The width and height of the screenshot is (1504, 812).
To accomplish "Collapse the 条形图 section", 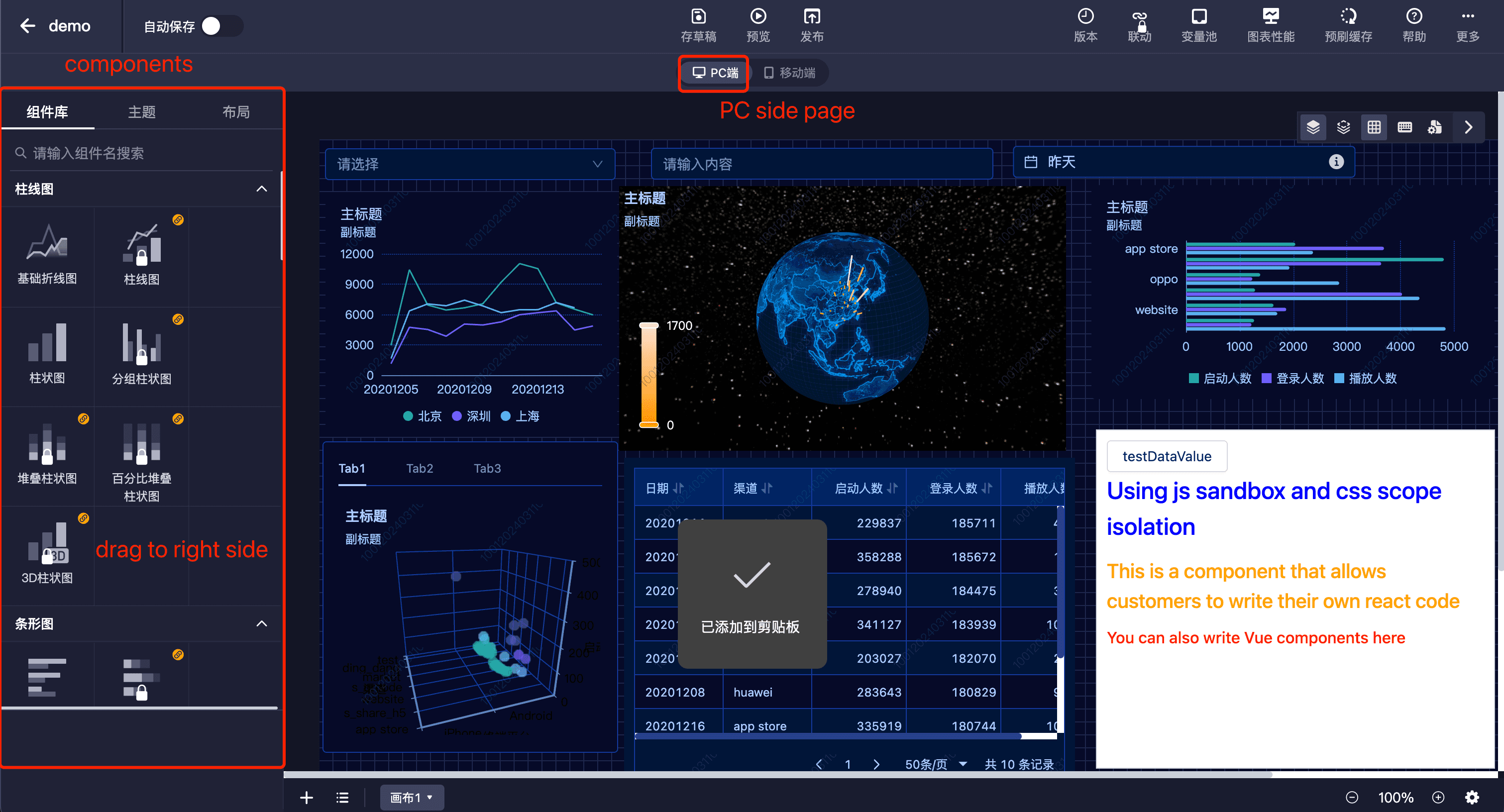I will tap(262, 623).
